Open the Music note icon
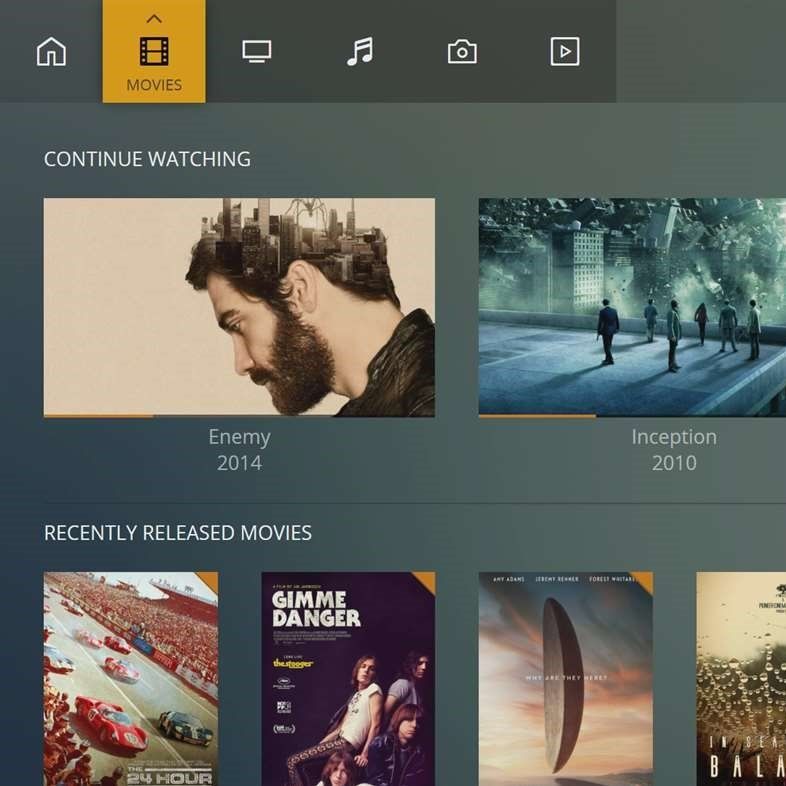The image size is (786, 786). point(359,51)
